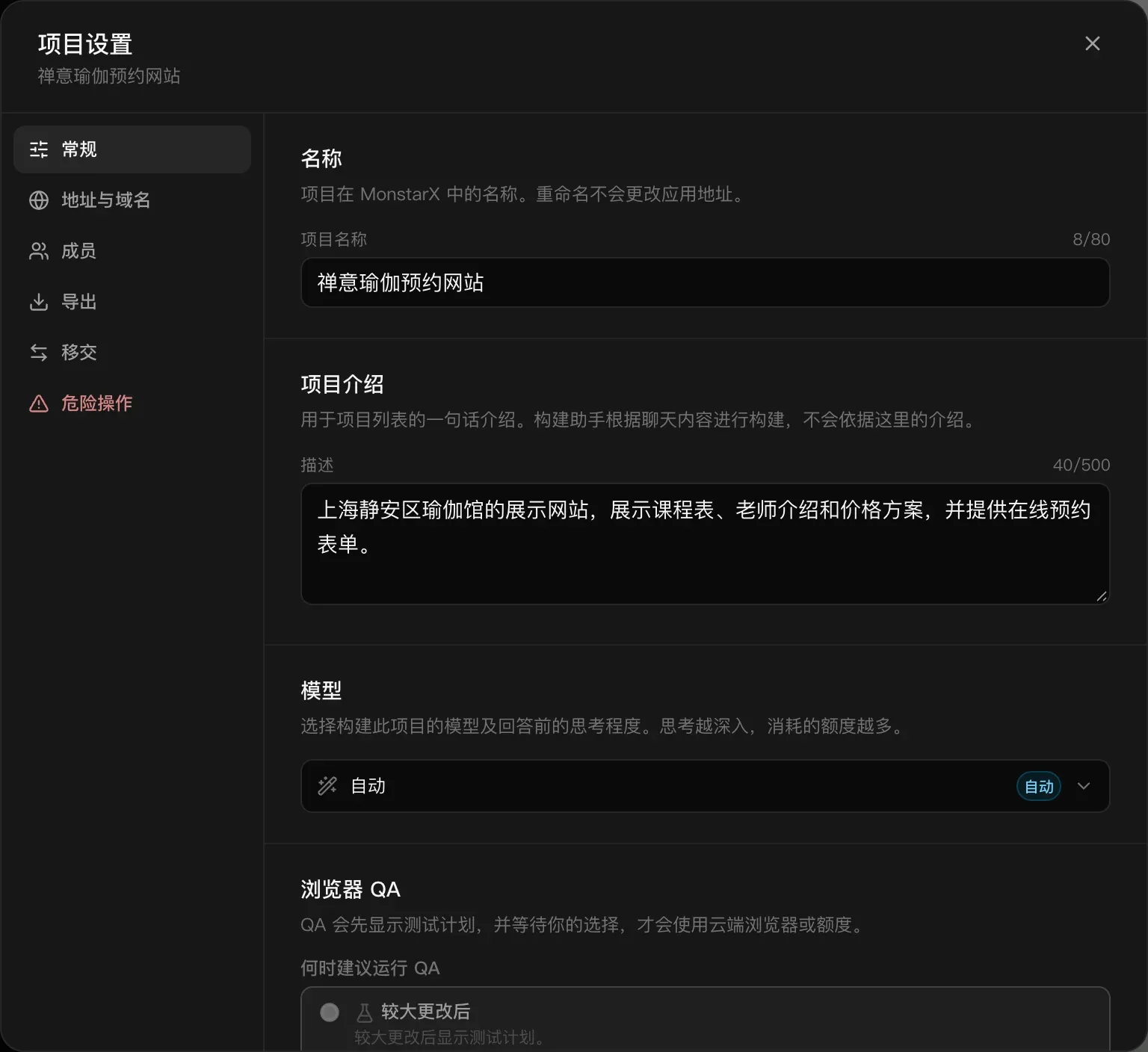This screenshot has width=1148, height=1052.
Task: Click the sliders icon next to 常规
Action: [x=39, y=149]
